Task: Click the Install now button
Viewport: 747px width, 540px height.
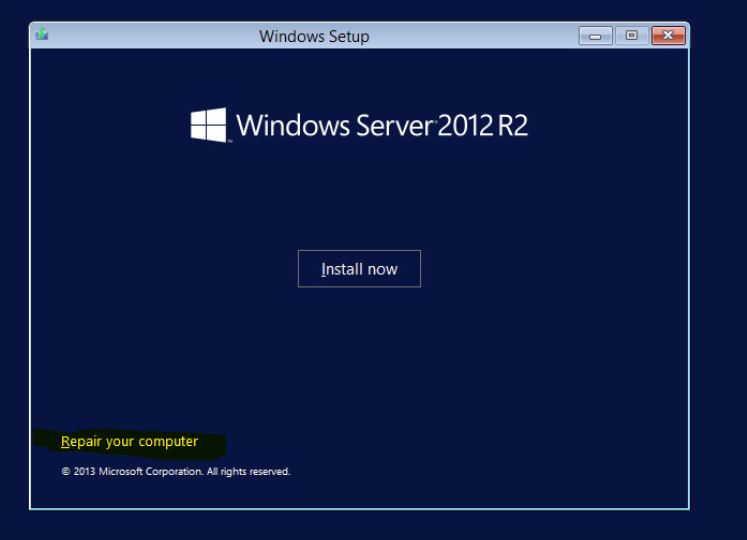Action: (359, 269)
